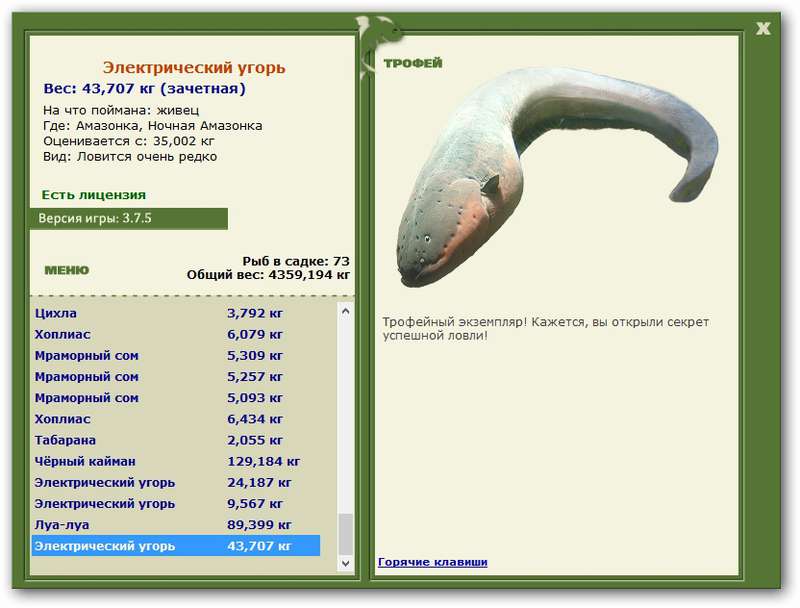Click the fish list scrollbar thumb
Image resolution: width=800 pixels, height=608 pixels.
(x=345, y=534)
